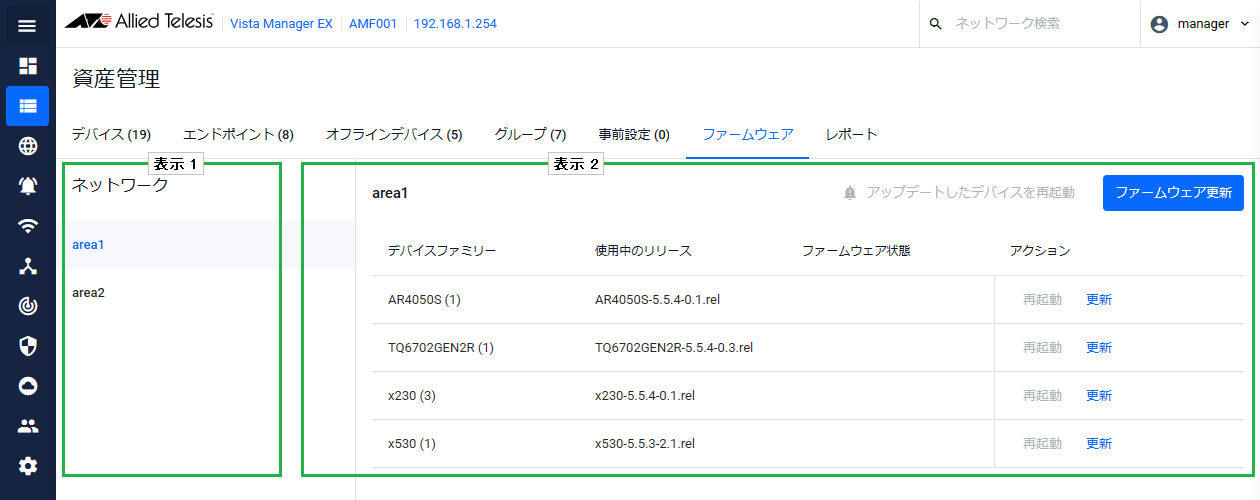
Task: Click 更新 link for the x530 row
Action: pos(1099,444)
